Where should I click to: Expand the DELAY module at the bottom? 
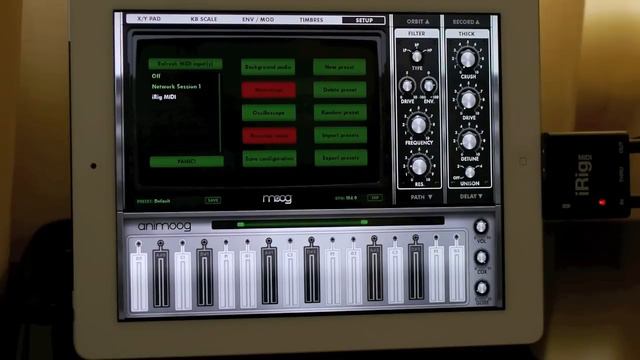[x=471, y=197]
